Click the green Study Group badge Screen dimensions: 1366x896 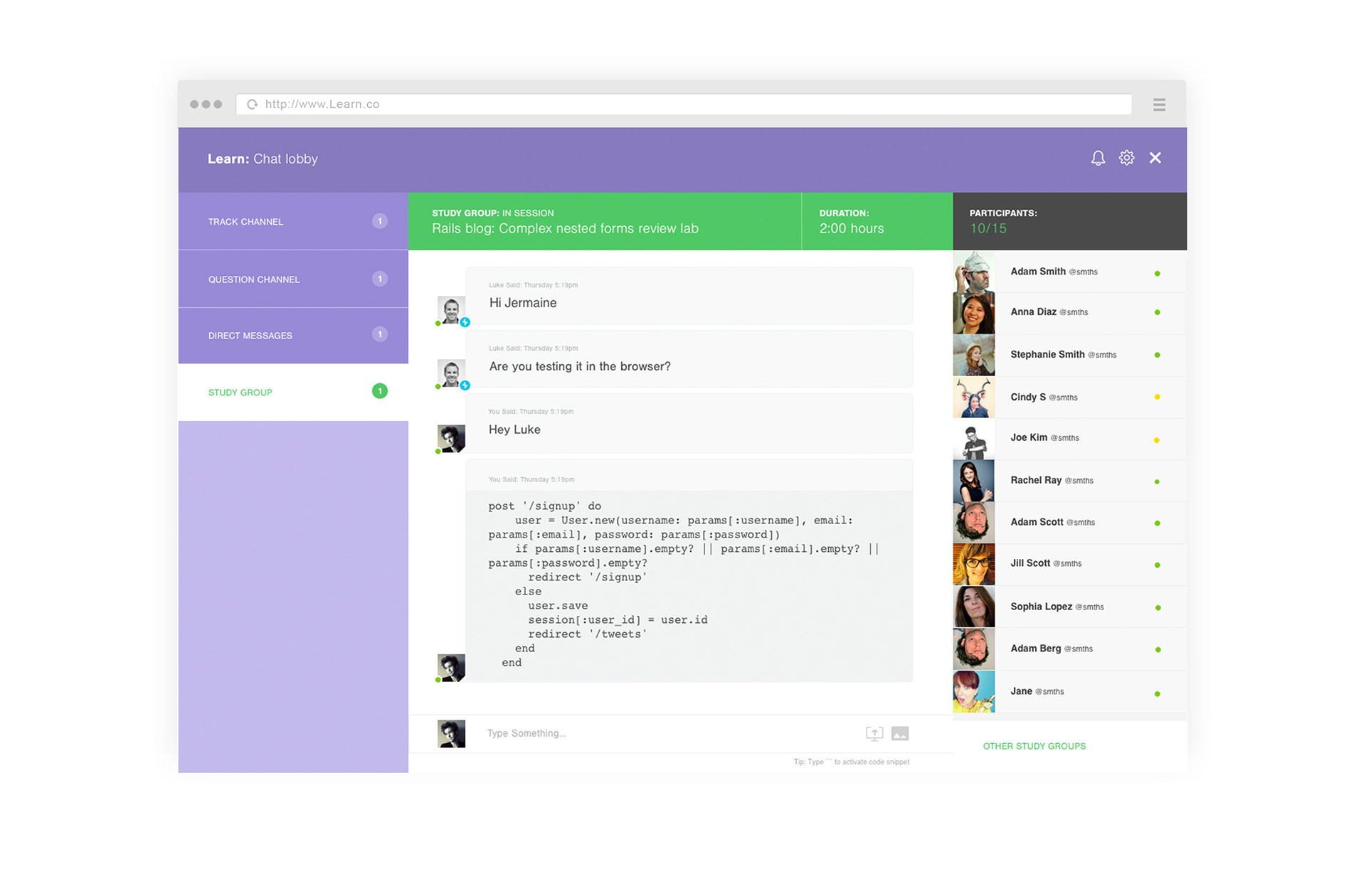380,391
